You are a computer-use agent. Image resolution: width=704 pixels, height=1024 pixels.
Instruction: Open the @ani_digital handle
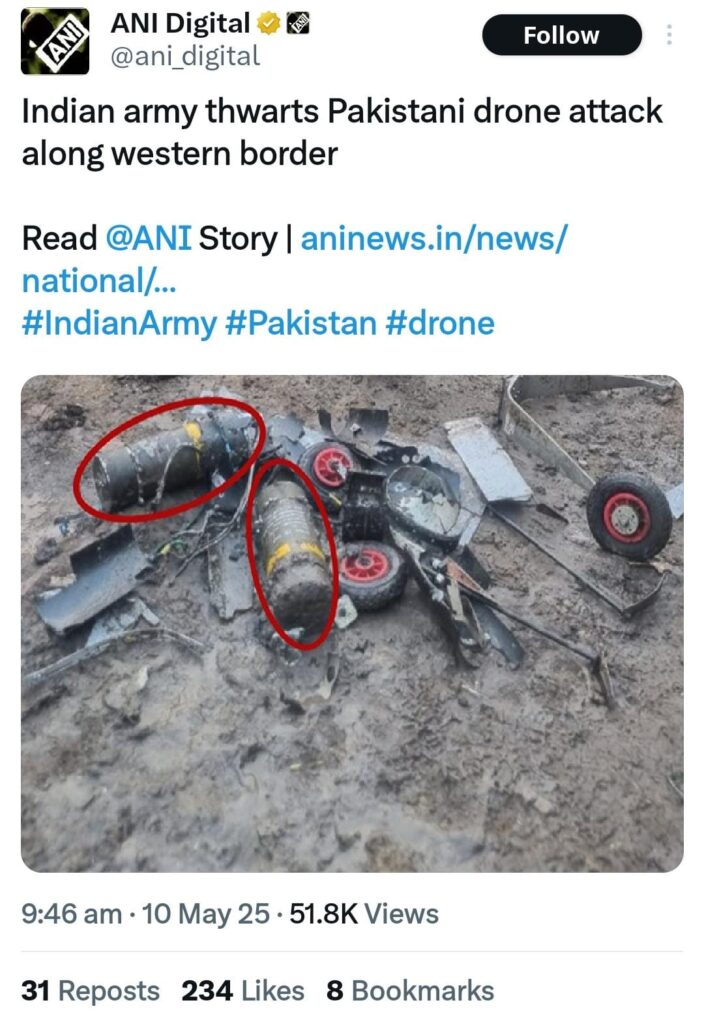pos(185,56)
